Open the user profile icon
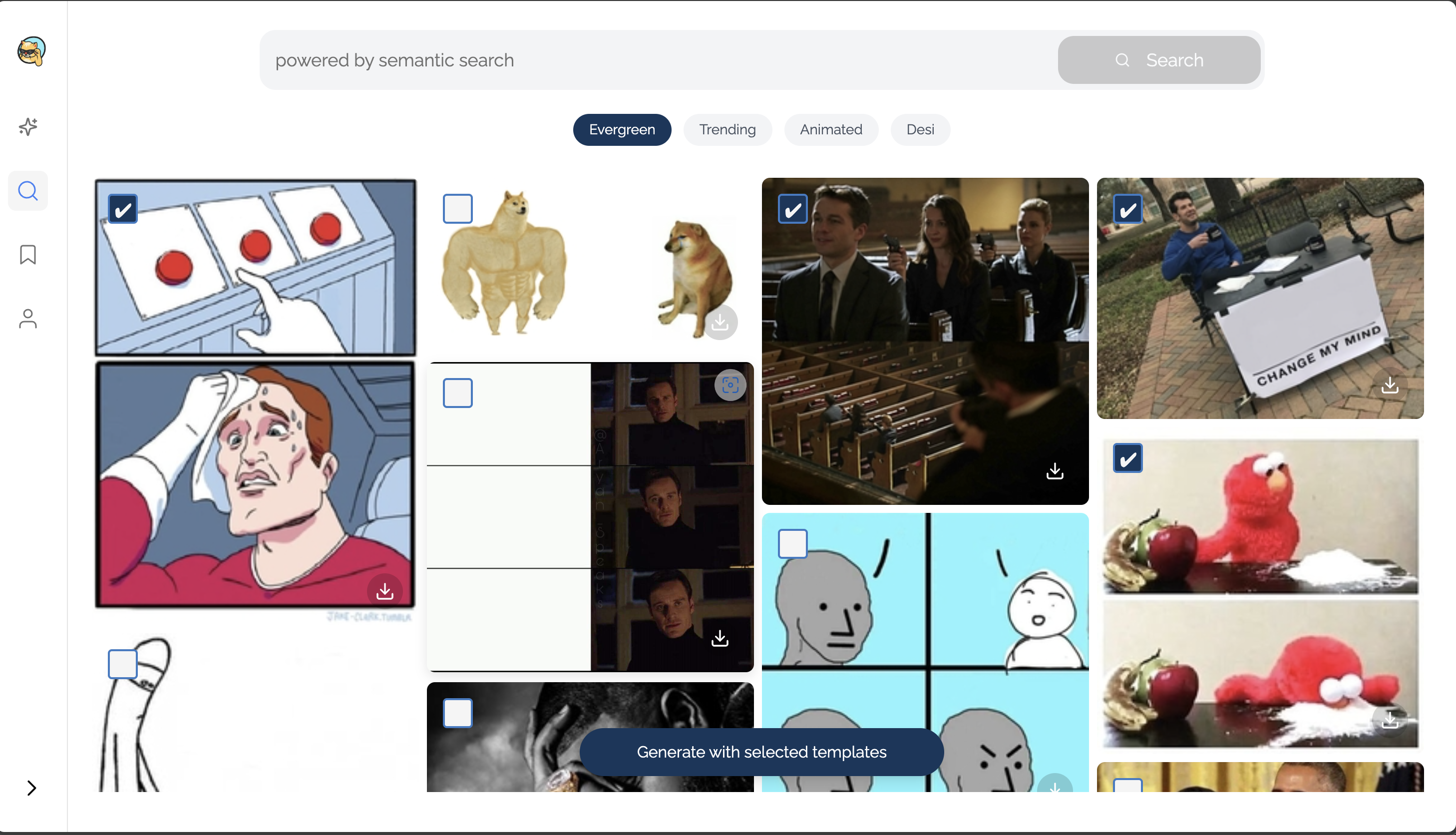The image size is (1456, 835). pos(28,319)
